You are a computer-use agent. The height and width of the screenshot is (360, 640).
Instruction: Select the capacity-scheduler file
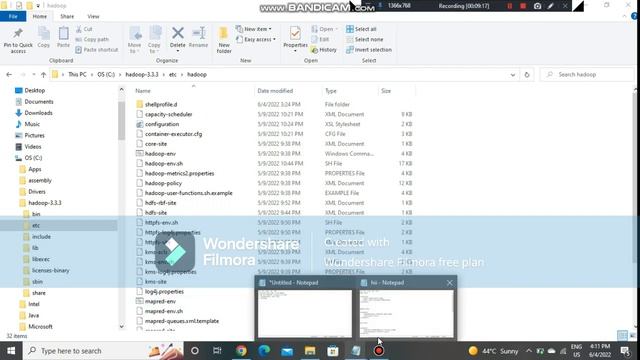pos(168,114)
